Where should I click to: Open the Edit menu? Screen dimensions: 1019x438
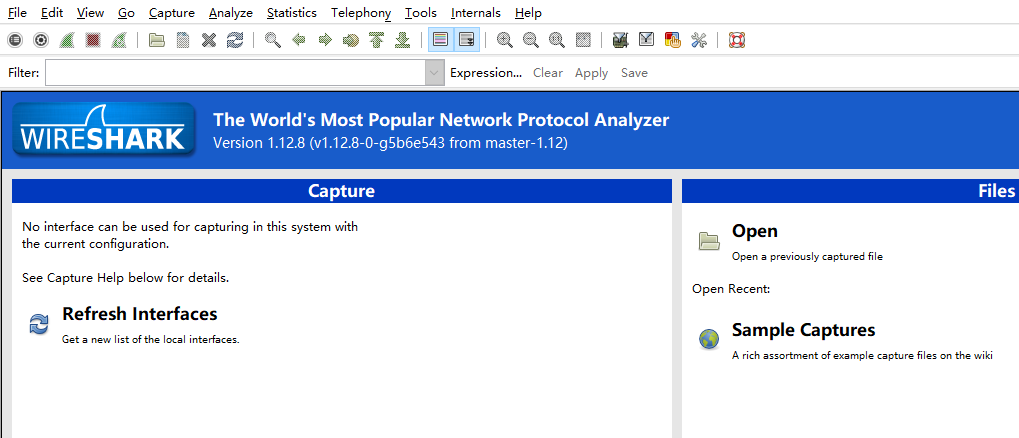[51, 13]
